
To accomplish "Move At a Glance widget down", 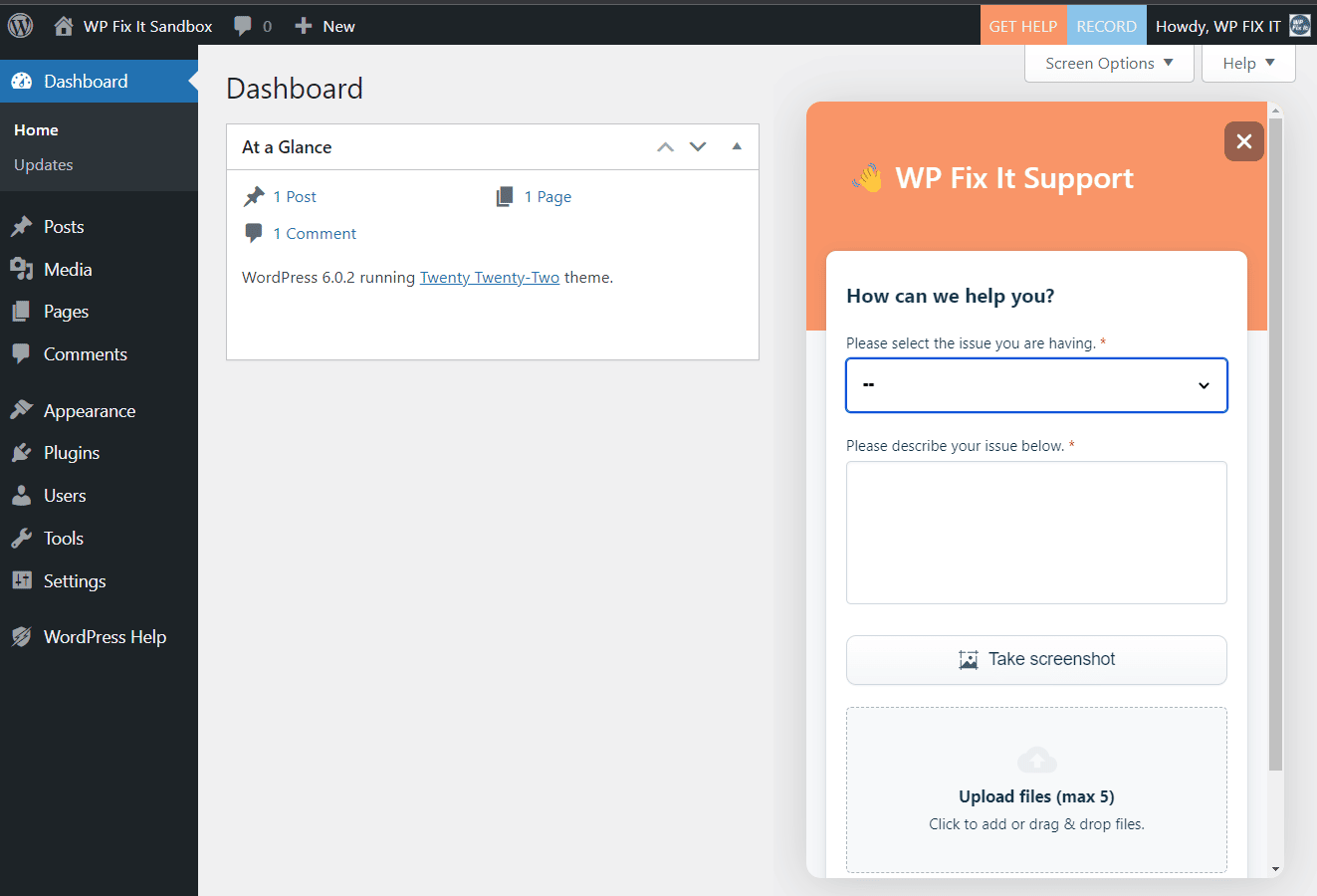I will pos(698,147).
